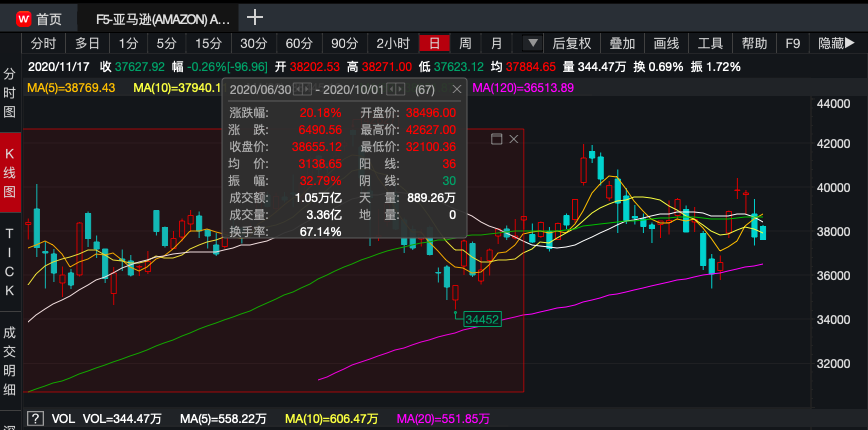
Task: Maximize the selected range box via square icon
Action: point(496,138)
